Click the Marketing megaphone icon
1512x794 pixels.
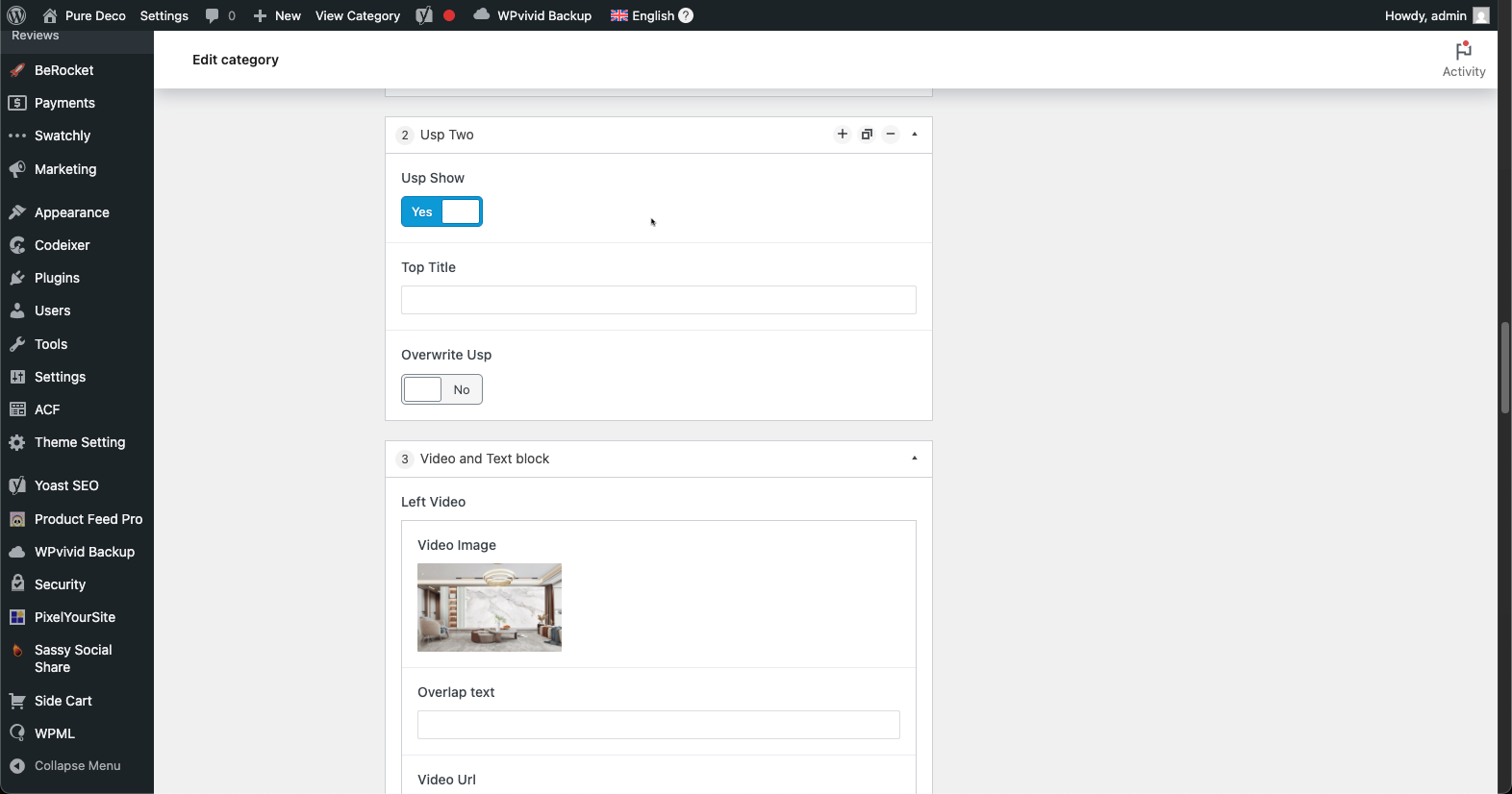coord(17,169)
